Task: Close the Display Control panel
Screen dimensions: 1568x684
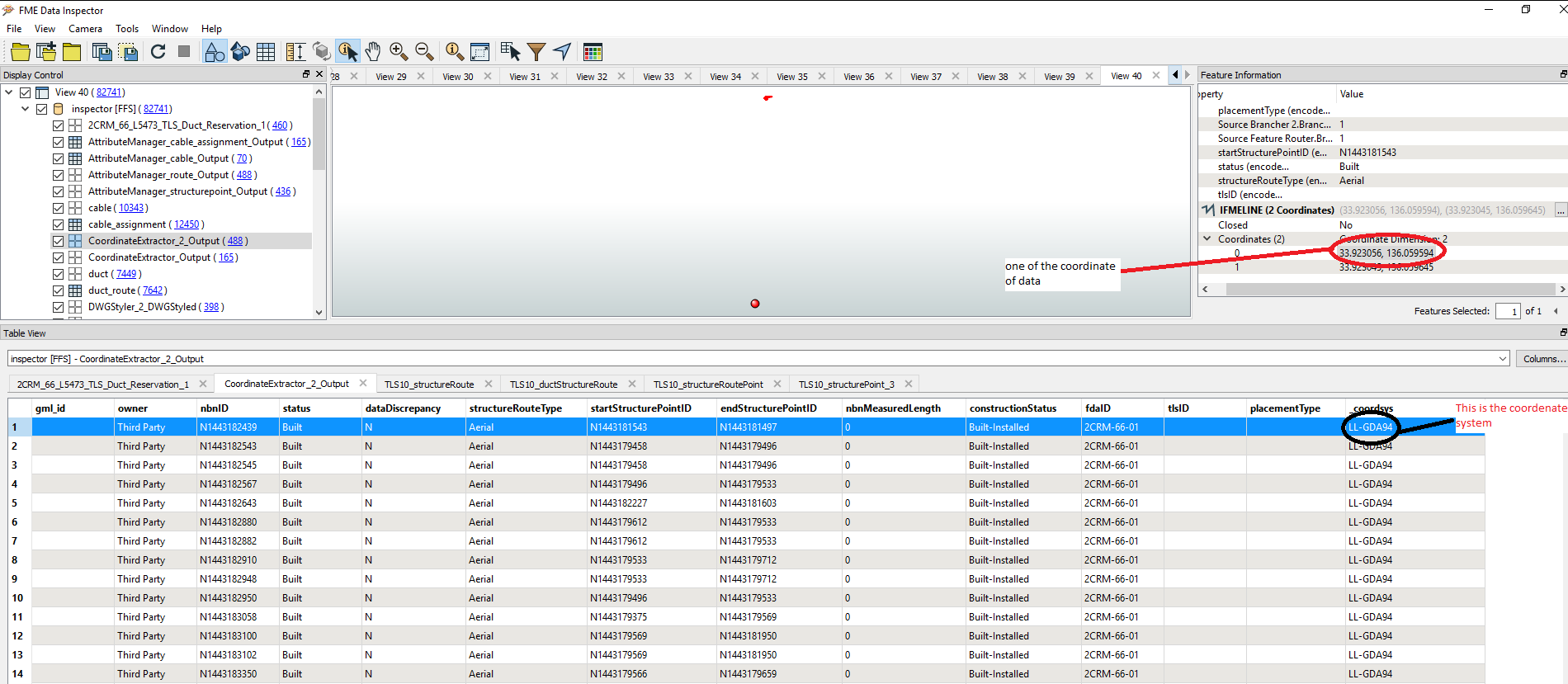Action: 319,74
